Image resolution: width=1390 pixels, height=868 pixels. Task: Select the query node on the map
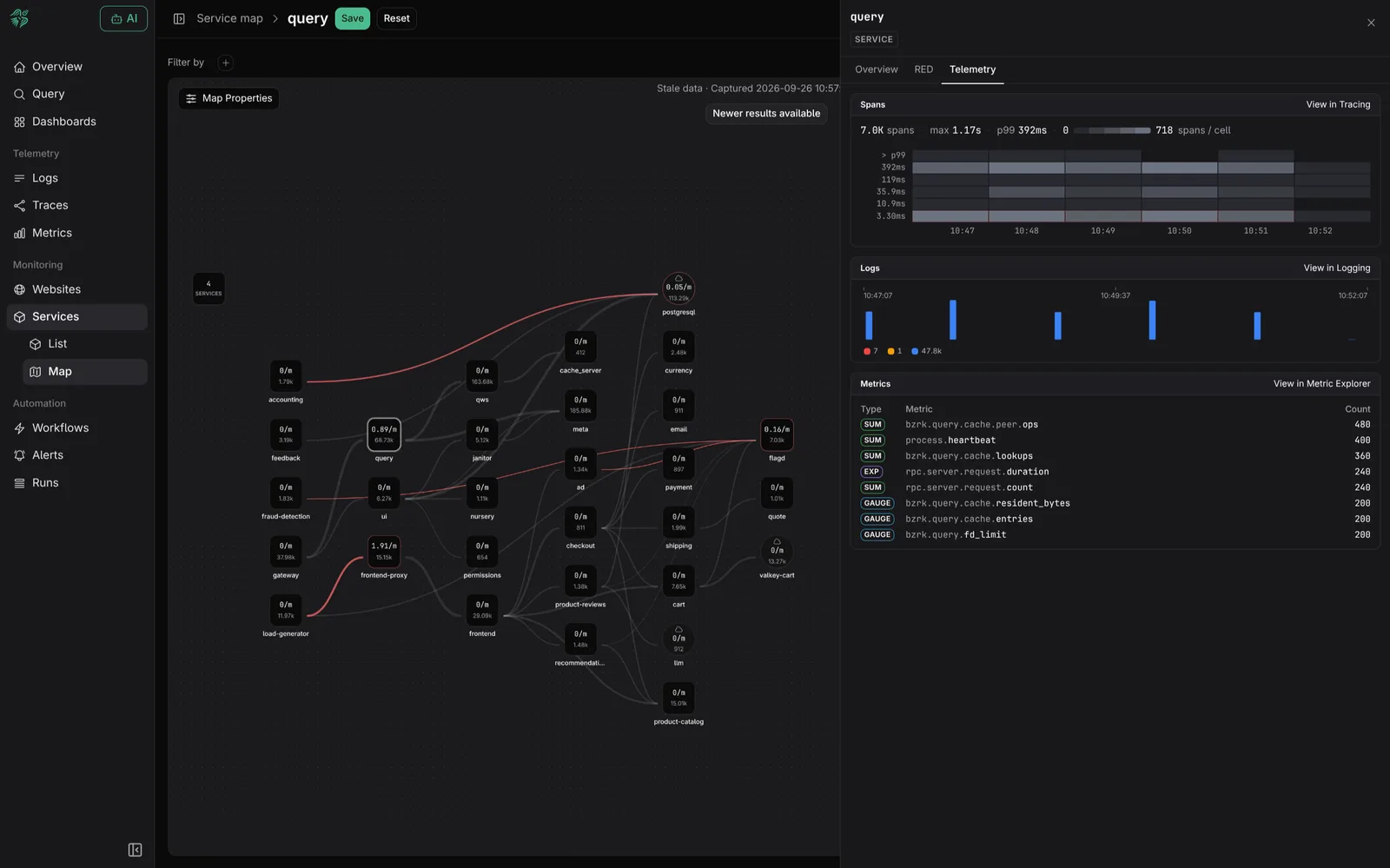tap(384, 434)
